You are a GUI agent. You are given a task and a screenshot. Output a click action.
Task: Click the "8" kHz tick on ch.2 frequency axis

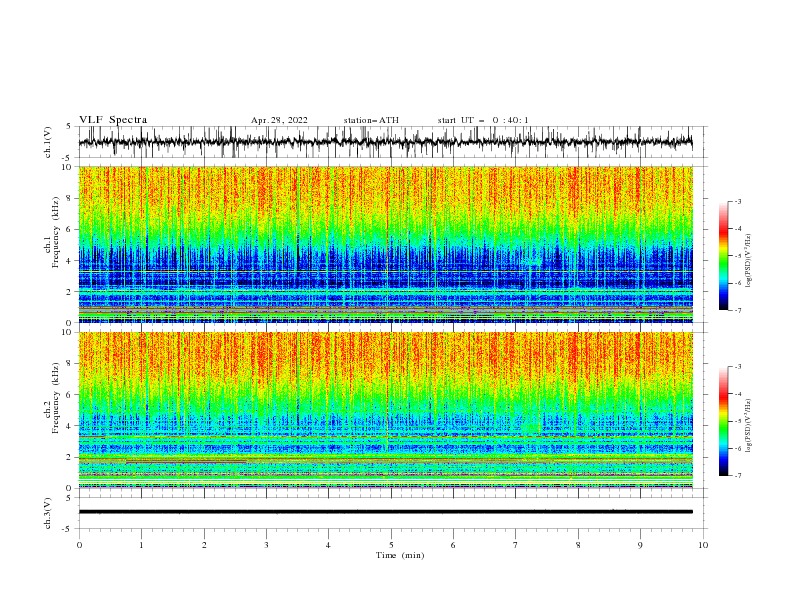coord(71,364)
